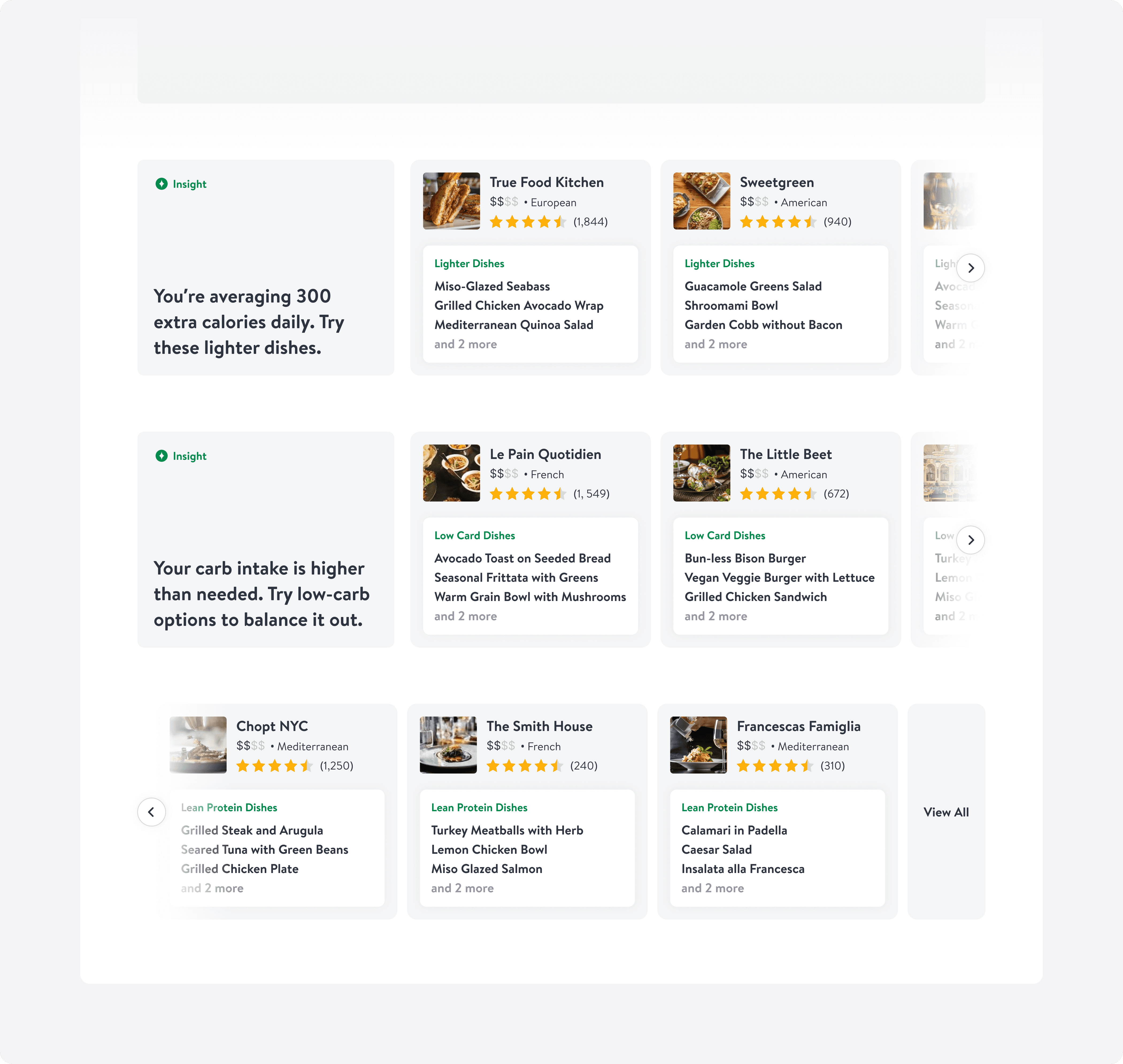Open True Food Kitchen food thumbnail
The height and width of the screenshot is (1064, 1123).
(451, 201)
